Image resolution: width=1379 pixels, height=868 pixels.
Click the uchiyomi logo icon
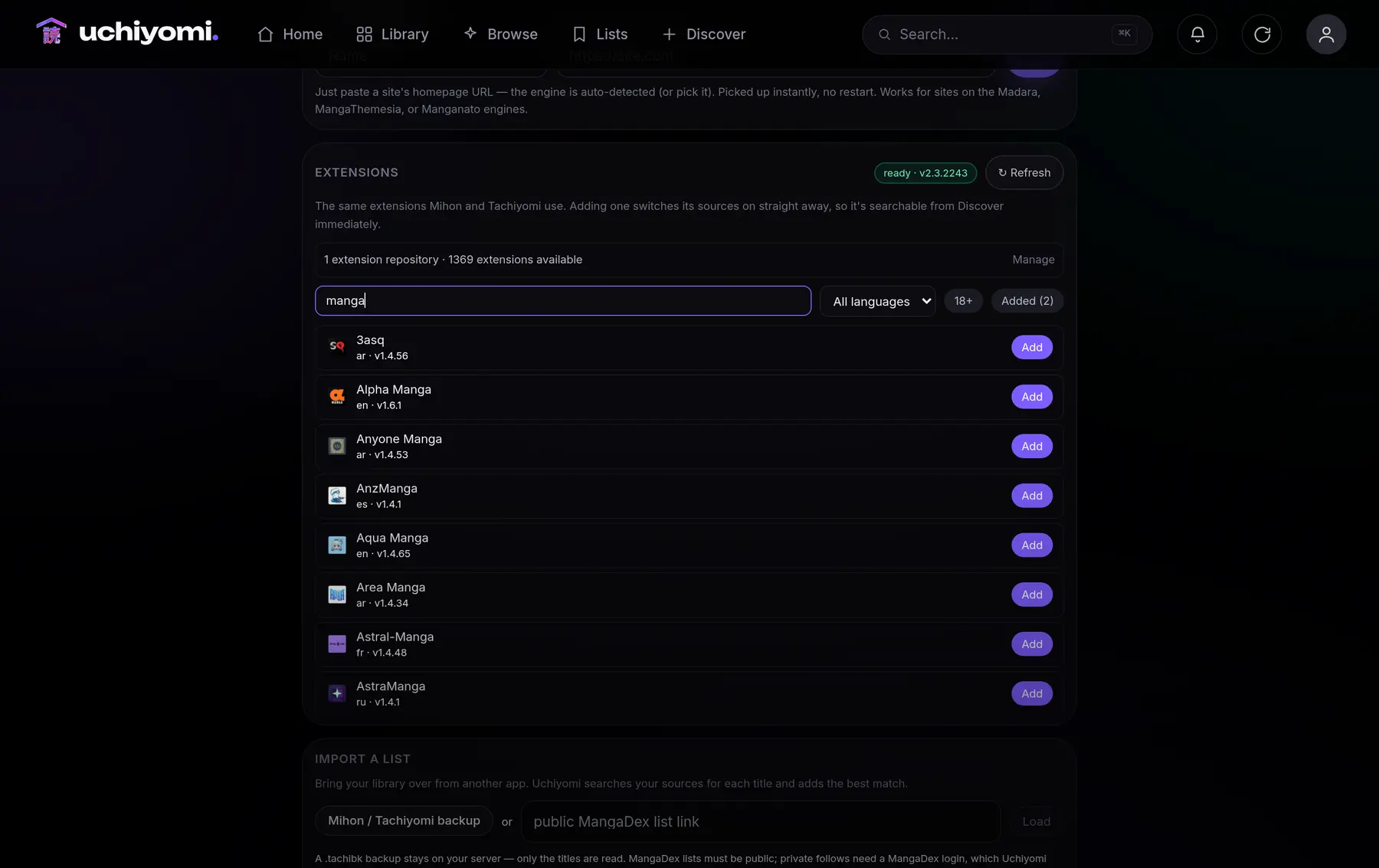click(51, 32)
